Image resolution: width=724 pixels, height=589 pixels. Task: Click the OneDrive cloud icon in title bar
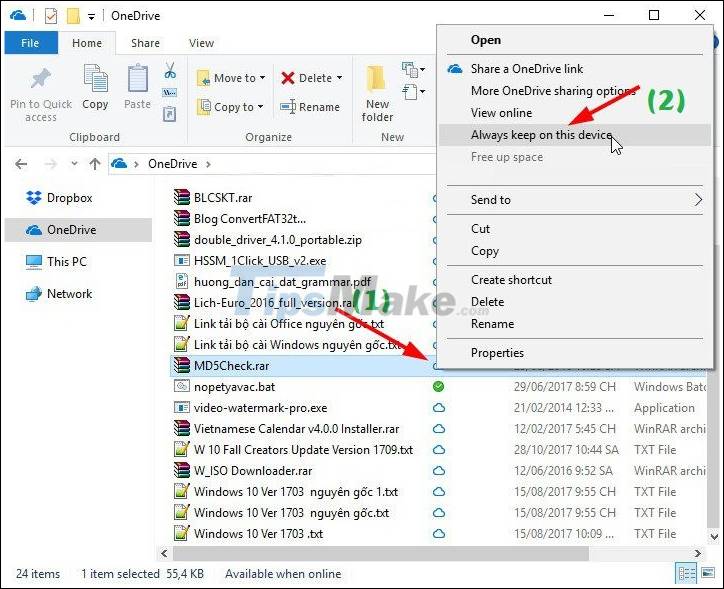[18, 16]
